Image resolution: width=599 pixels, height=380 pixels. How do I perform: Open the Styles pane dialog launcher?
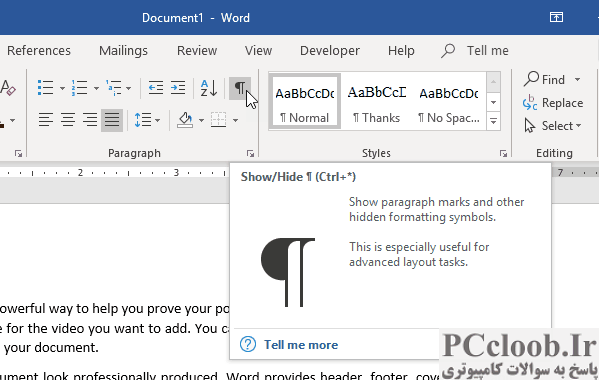[x=503, y=154]
